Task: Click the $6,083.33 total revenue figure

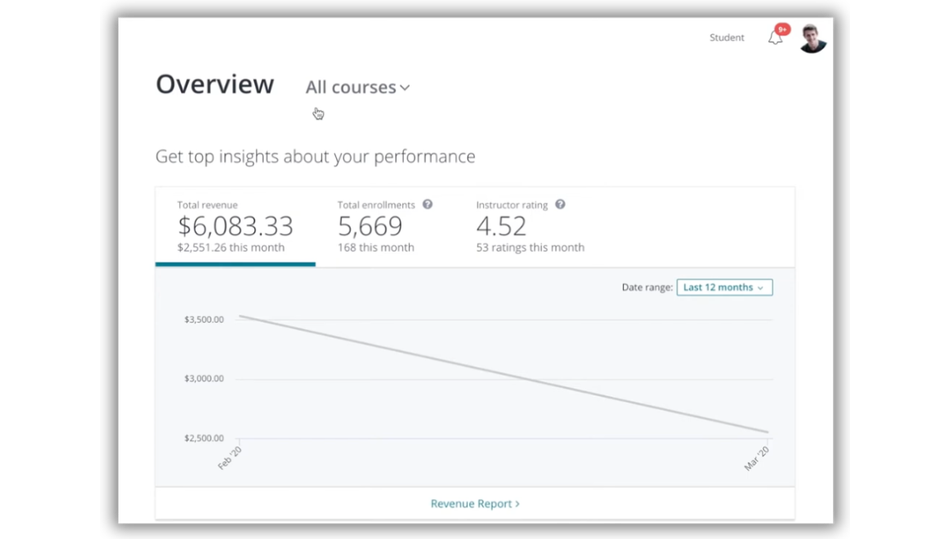Action: [x=235, y=227]
